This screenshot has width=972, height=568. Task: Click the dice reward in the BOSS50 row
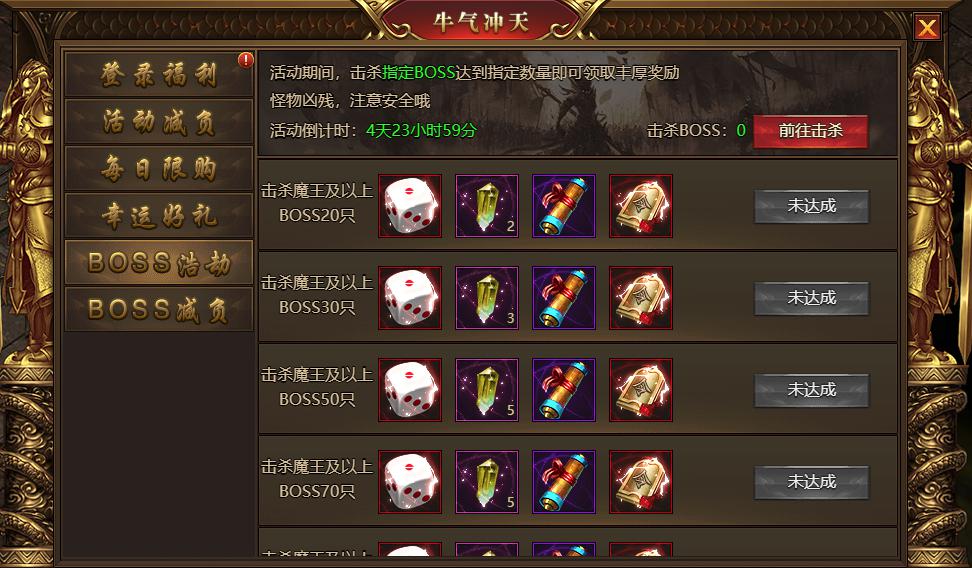point(410,389)
